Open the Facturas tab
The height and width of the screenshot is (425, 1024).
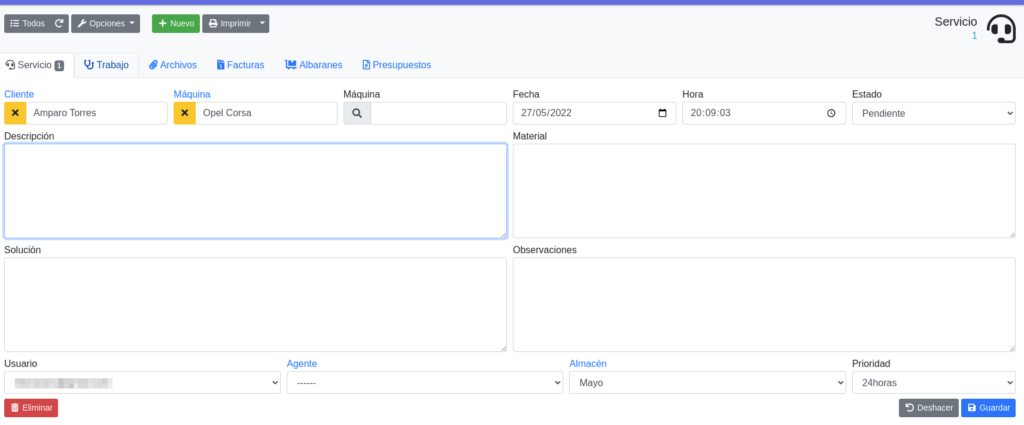click(240, 65)
